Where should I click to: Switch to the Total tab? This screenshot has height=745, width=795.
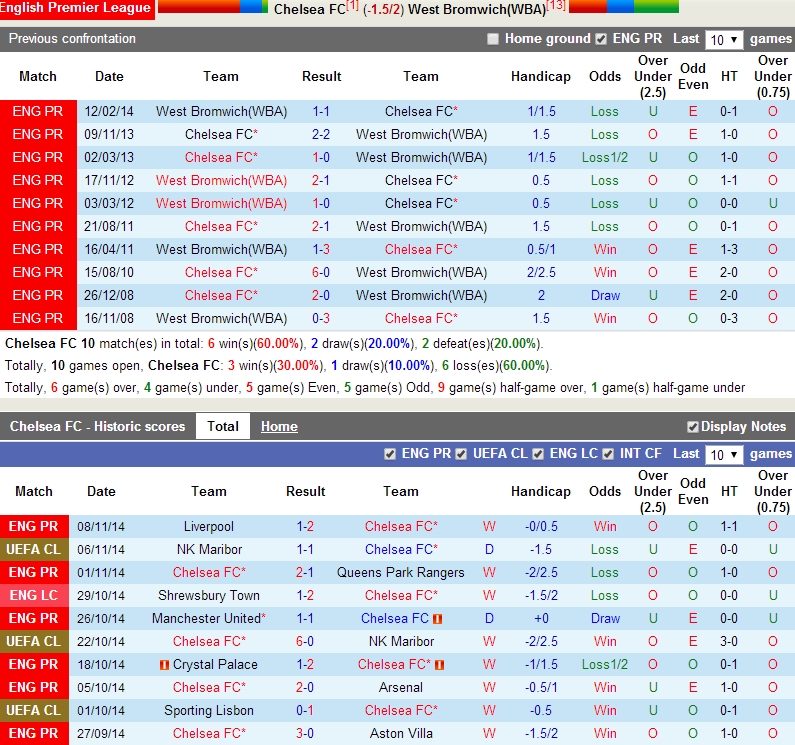coord(223,427)
